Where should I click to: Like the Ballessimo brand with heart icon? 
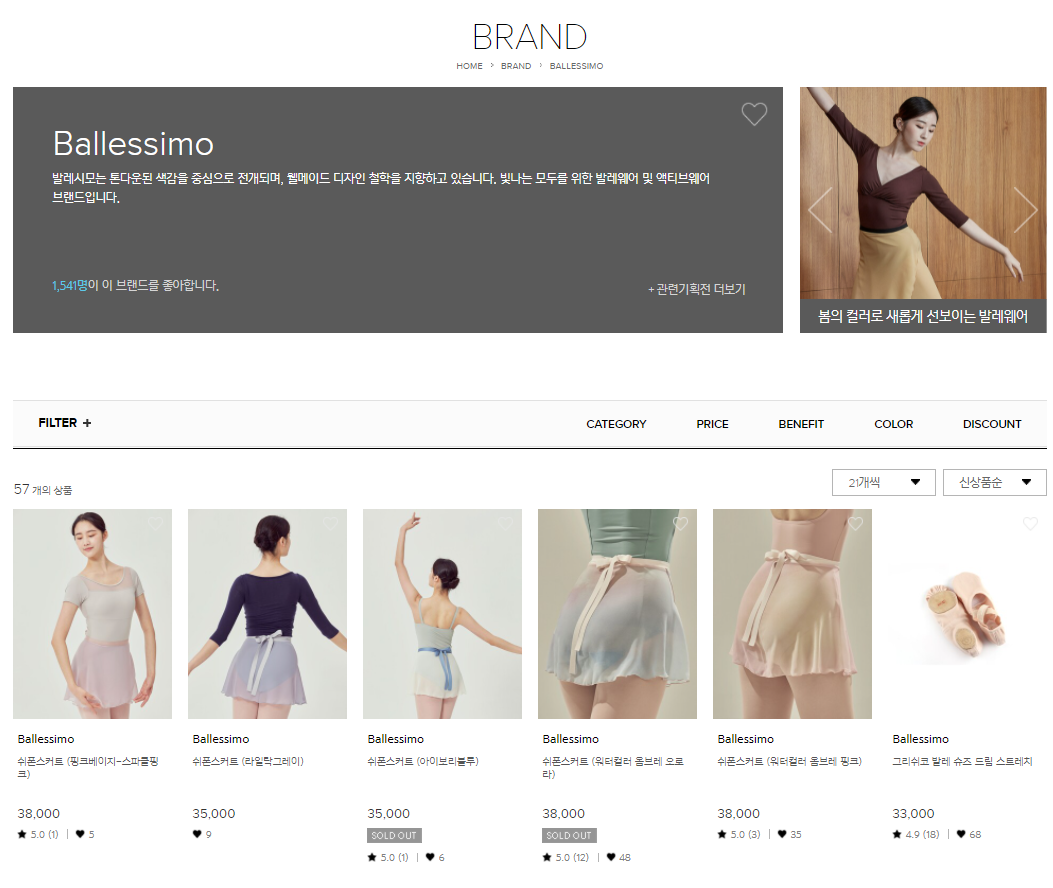click(x=754, y=114)
